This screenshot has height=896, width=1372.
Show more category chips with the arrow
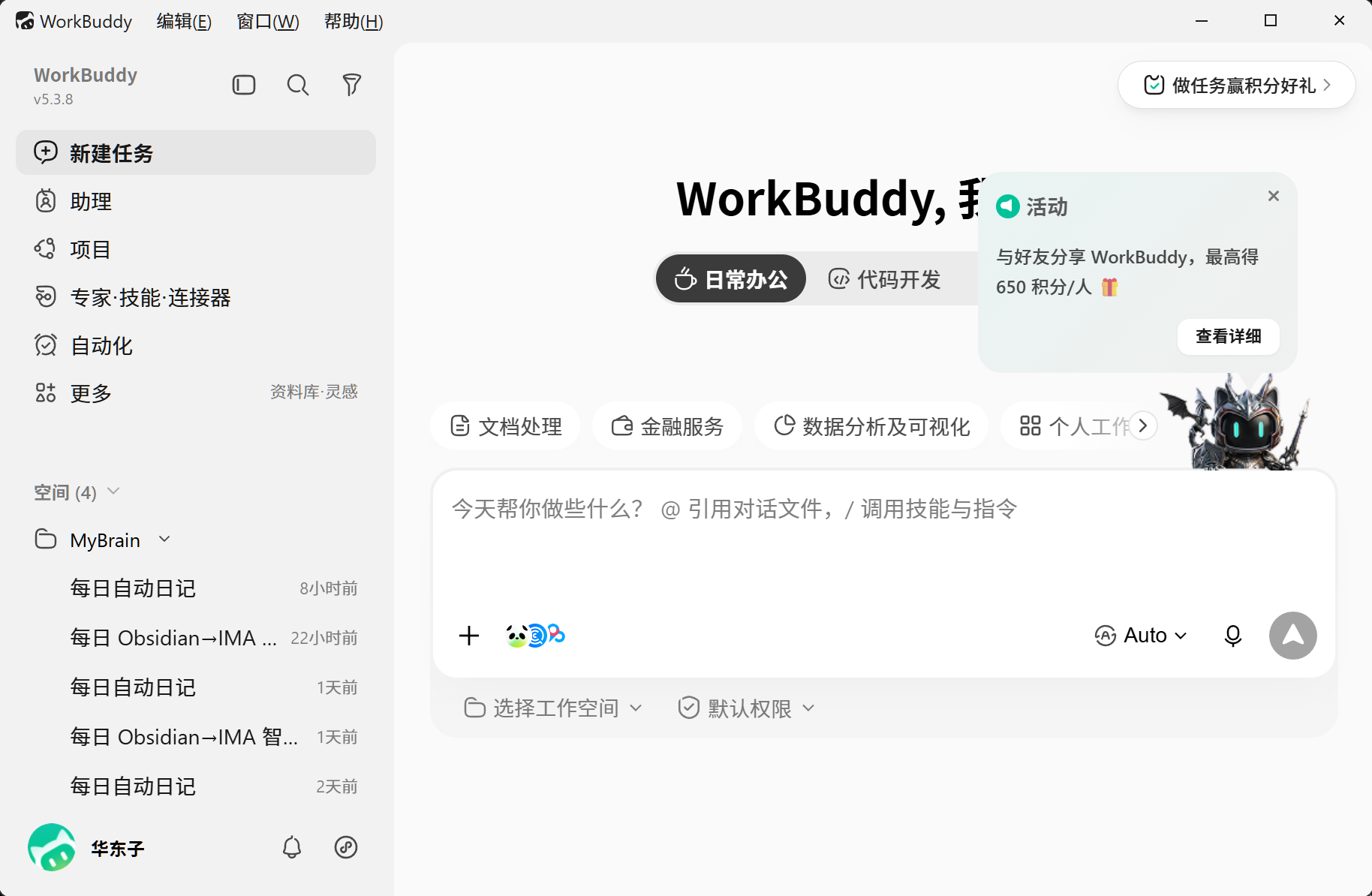click(1143, 426)
